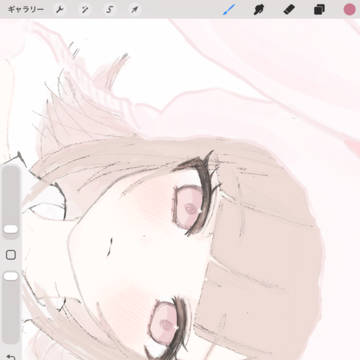
Task: Open the pink color picker swatch
Action: [349, 9]
